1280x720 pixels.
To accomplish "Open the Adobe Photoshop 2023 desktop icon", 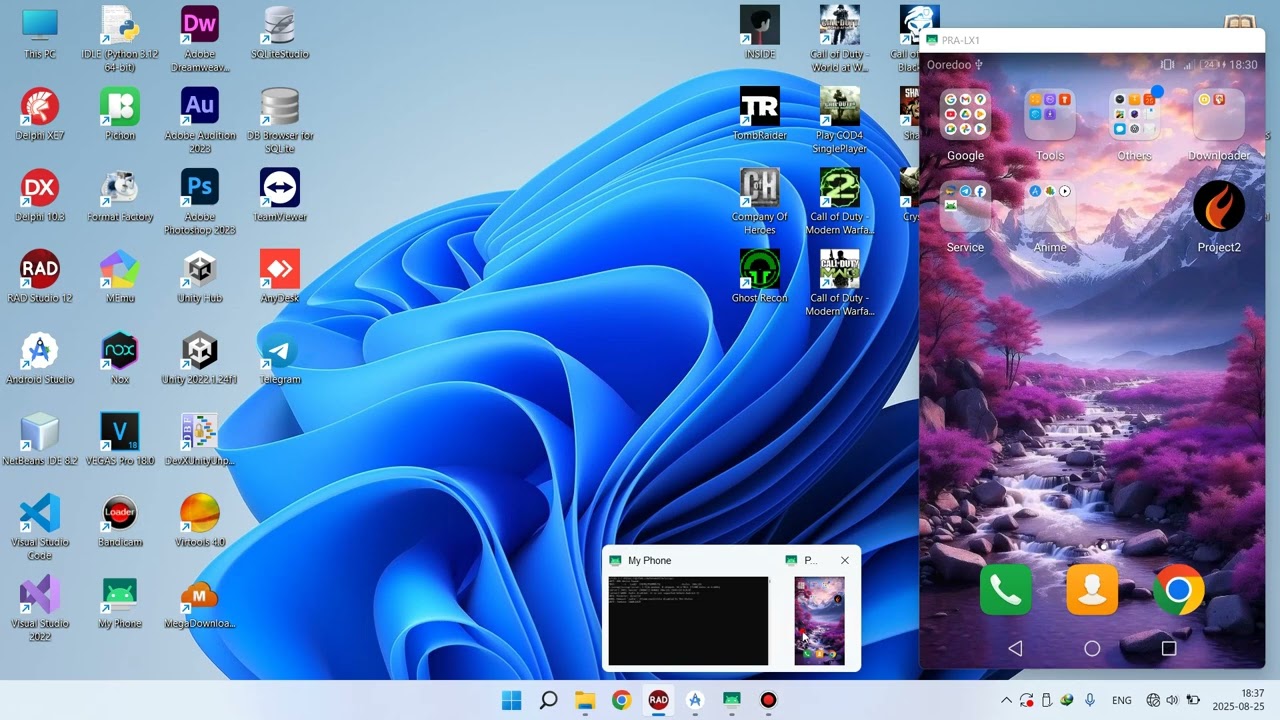I will [x=200, y=201].
